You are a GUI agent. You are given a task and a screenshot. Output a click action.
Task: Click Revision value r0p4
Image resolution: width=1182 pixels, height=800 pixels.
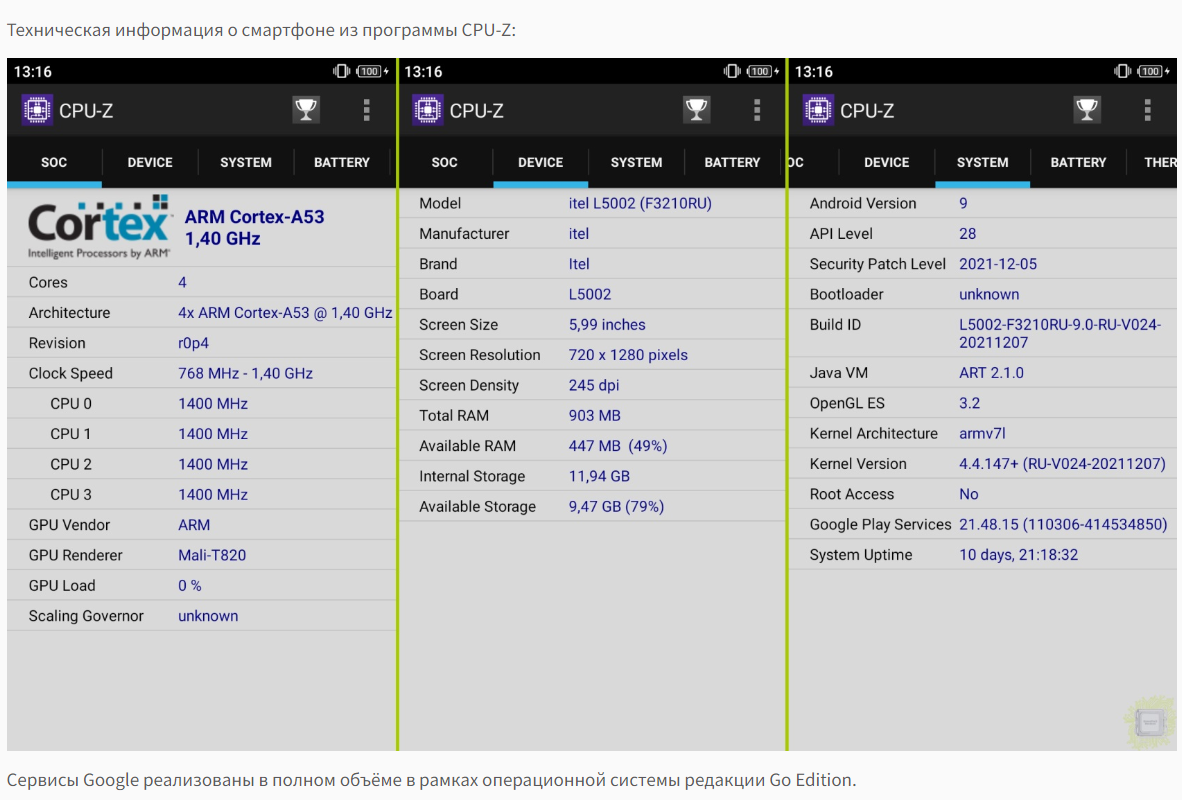coord(193,343)
